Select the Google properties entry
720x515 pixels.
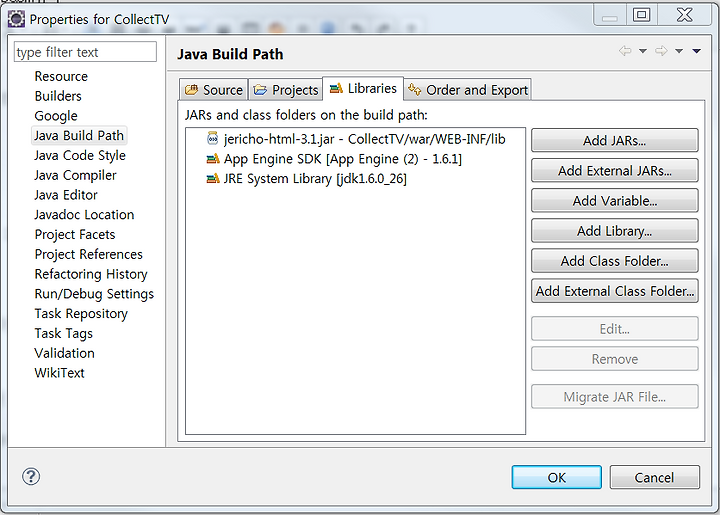click(56, 116)
